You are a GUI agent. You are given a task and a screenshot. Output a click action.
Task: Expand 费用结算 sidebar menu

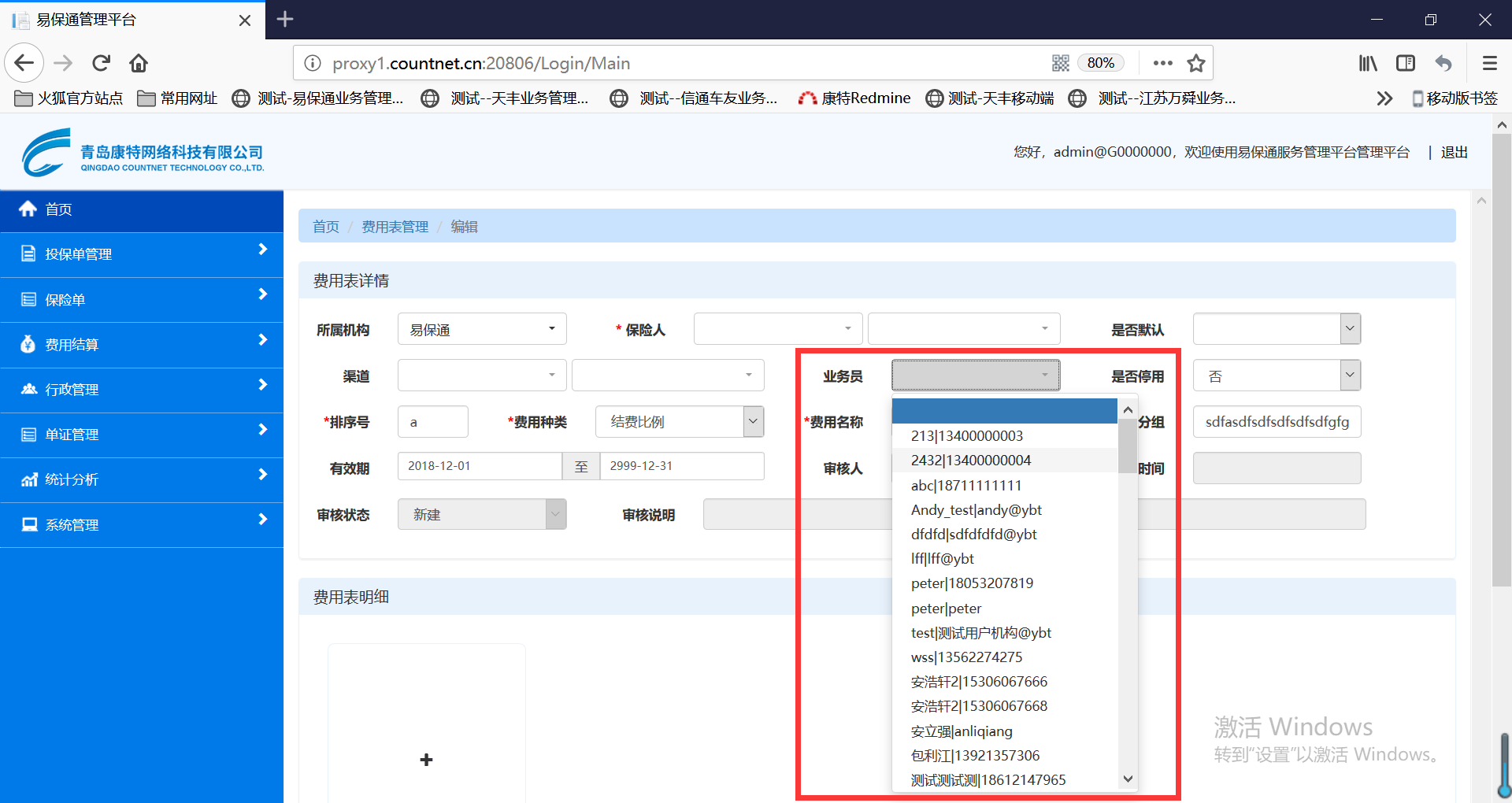coord(142,345)
